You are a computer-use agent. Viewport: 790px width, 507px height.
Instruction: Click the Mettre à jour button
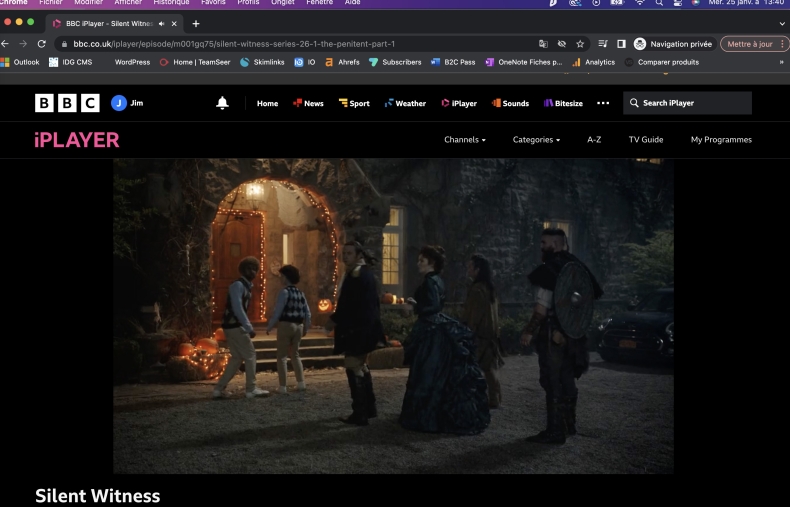748,44
